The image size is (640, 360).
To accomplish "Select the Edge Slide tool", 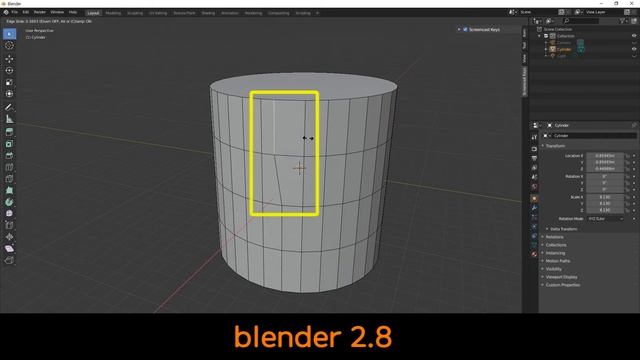I will pos(9,225).
